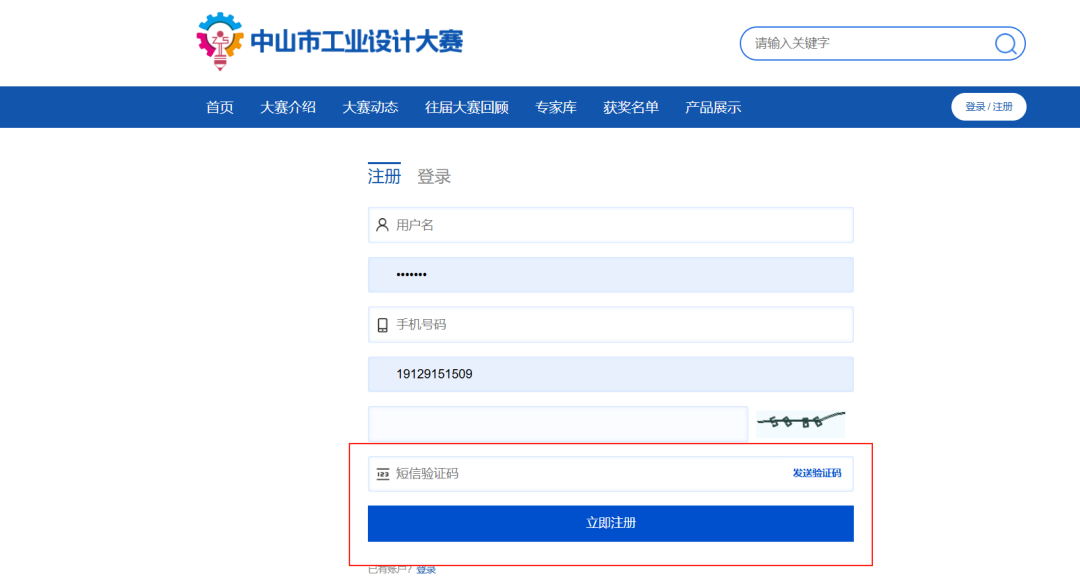Click the SMS message icon beside 短信验证码
Screen dimensions: 1080x580
383,473
